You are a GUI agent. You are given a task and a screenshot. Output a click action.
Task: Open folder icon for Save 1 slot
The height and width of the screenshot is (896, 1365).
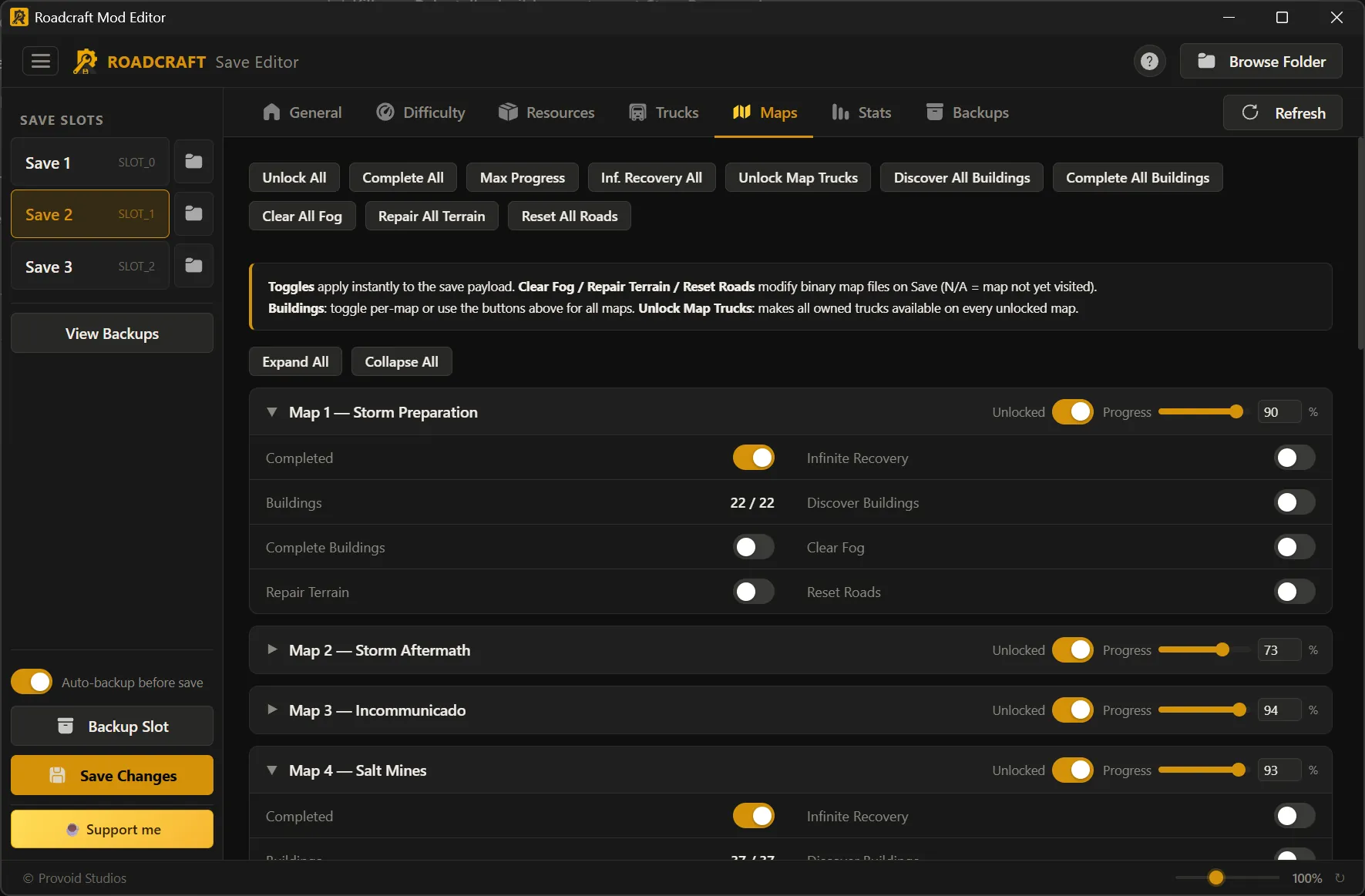(x=193, y=161)
